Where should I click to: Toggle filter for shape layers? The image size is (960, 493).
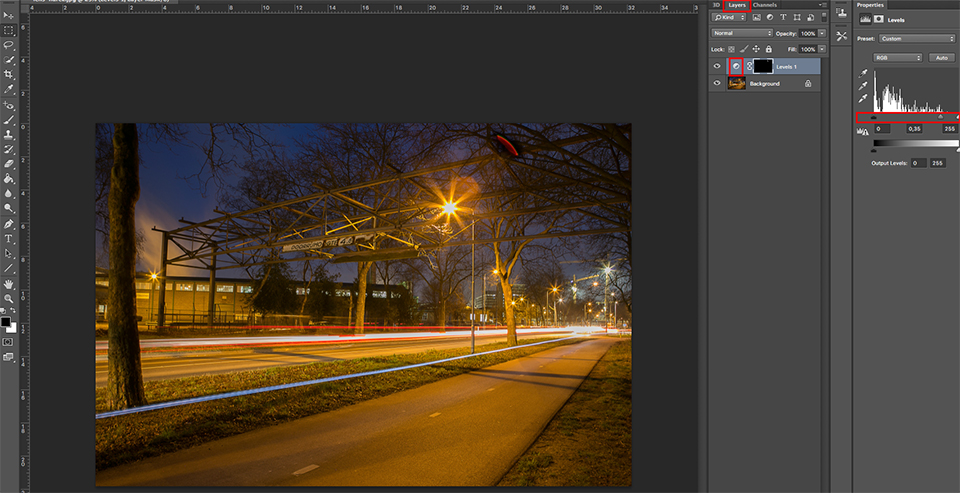(797, 18)
